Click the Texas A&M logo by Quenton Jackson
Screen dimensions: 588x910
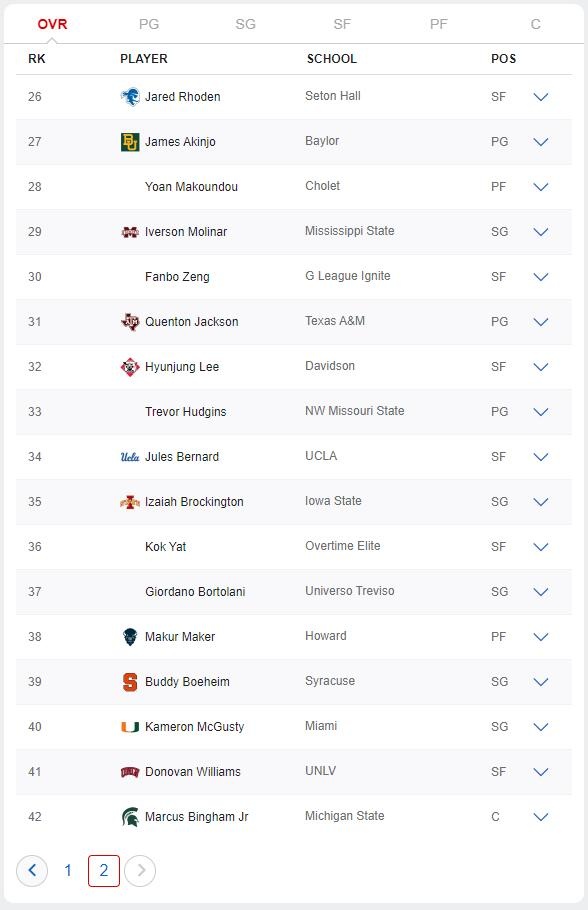tap(130, 322)
